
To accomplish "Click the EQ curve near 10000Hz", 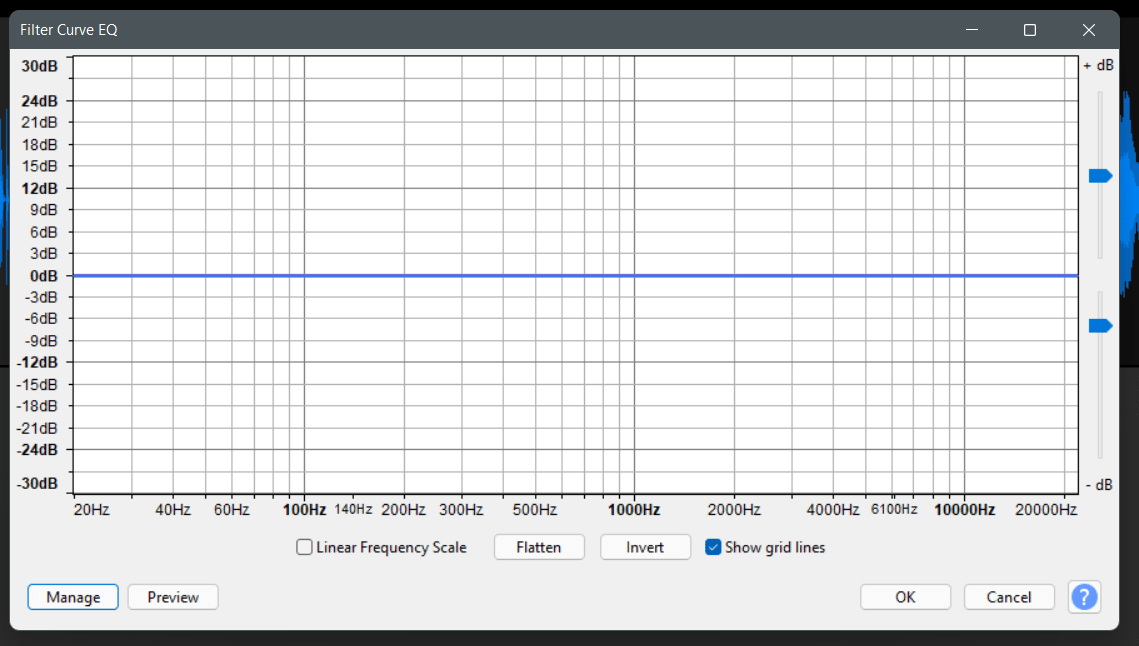I will (964, 275).
